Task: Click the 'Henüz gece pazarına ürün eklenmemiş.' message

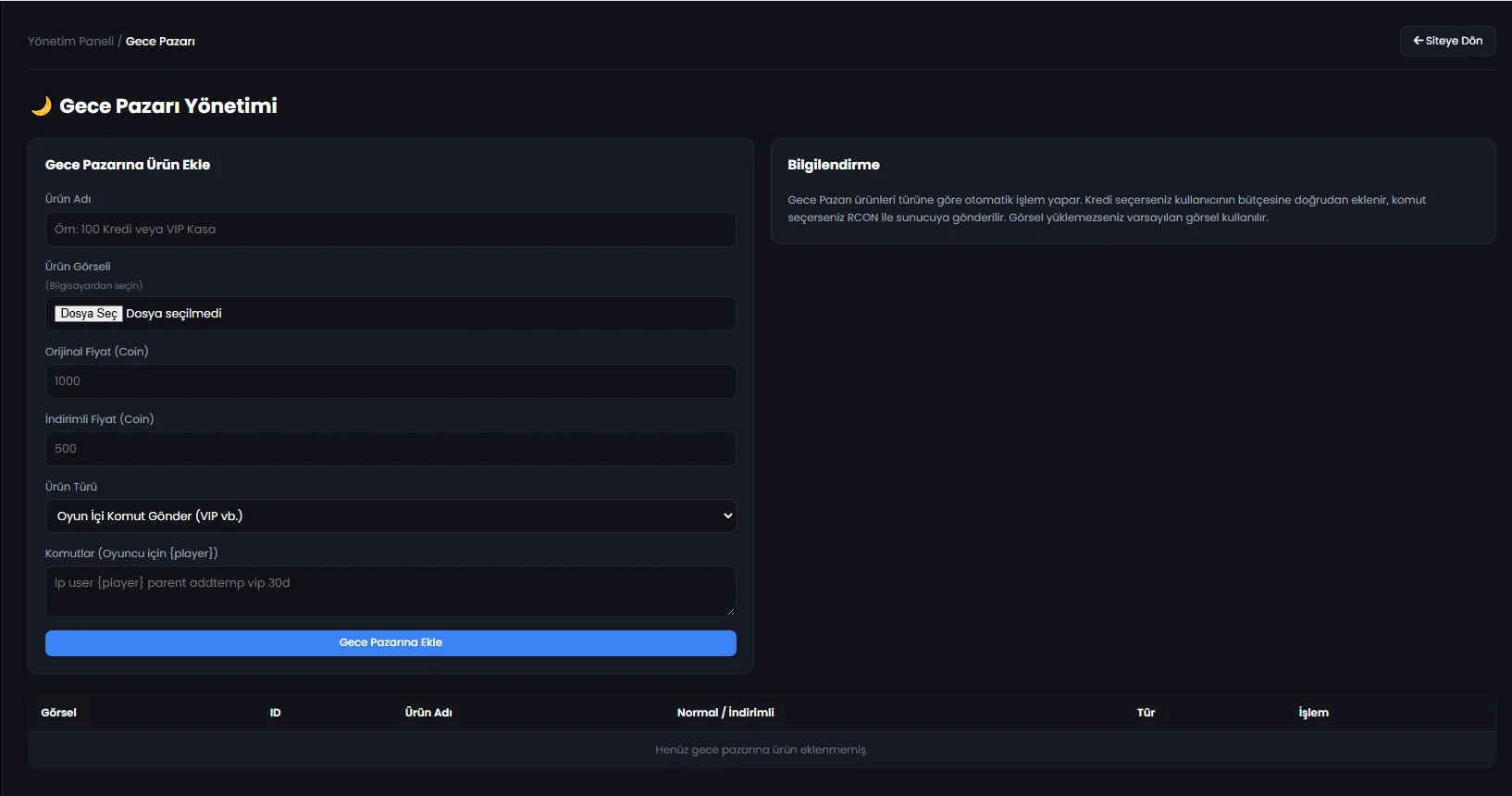Action: 762,750
